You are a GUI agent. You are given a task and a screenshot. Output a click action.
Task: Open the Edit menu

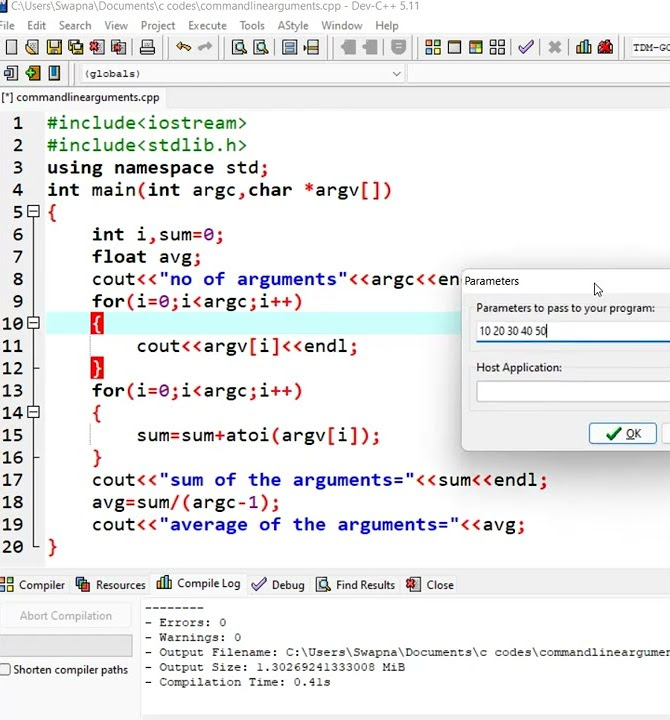pyautogui.click(x=36, y=25)
